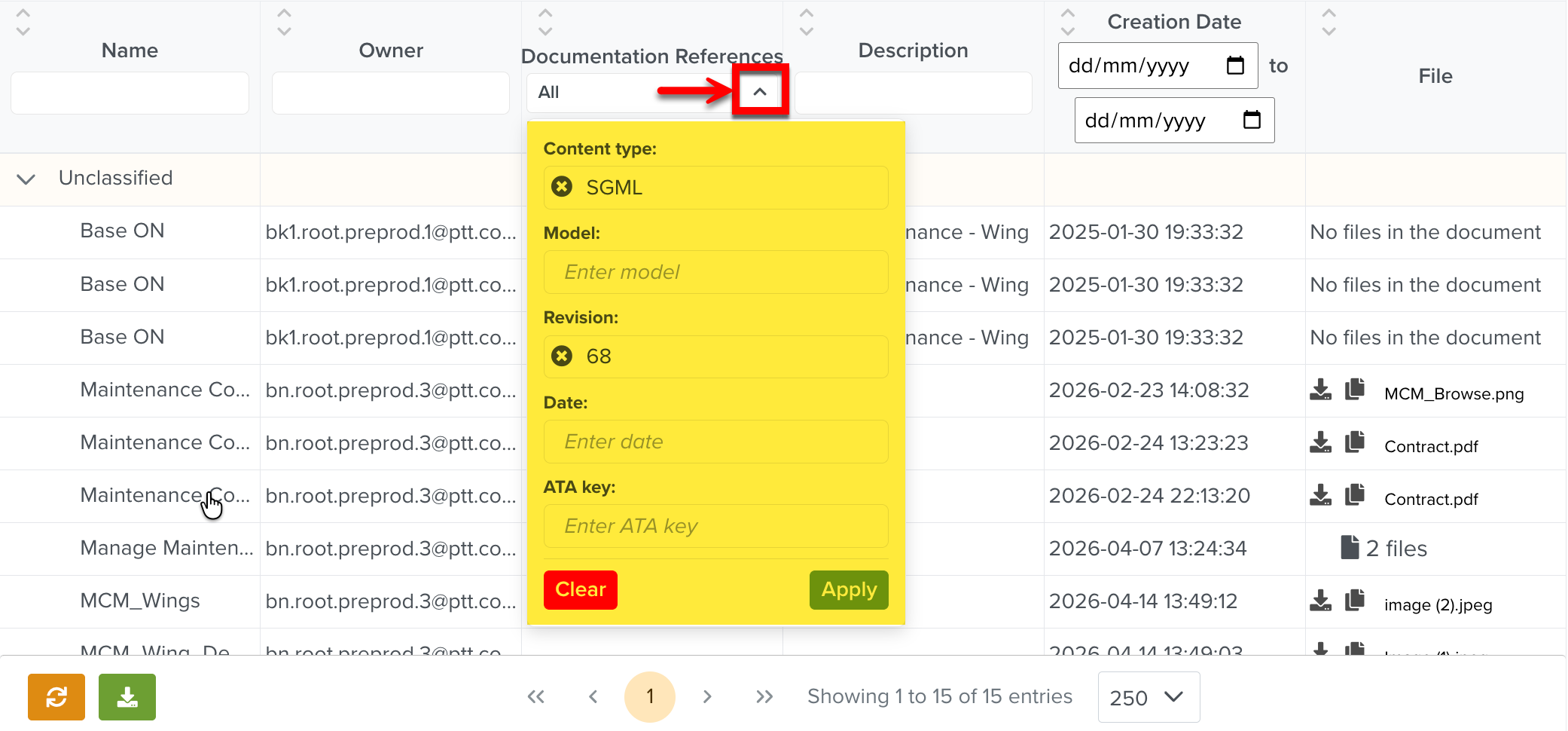Click the Enter ATA key field
The height and width of the screenshot is (731, 1568).
715,526
